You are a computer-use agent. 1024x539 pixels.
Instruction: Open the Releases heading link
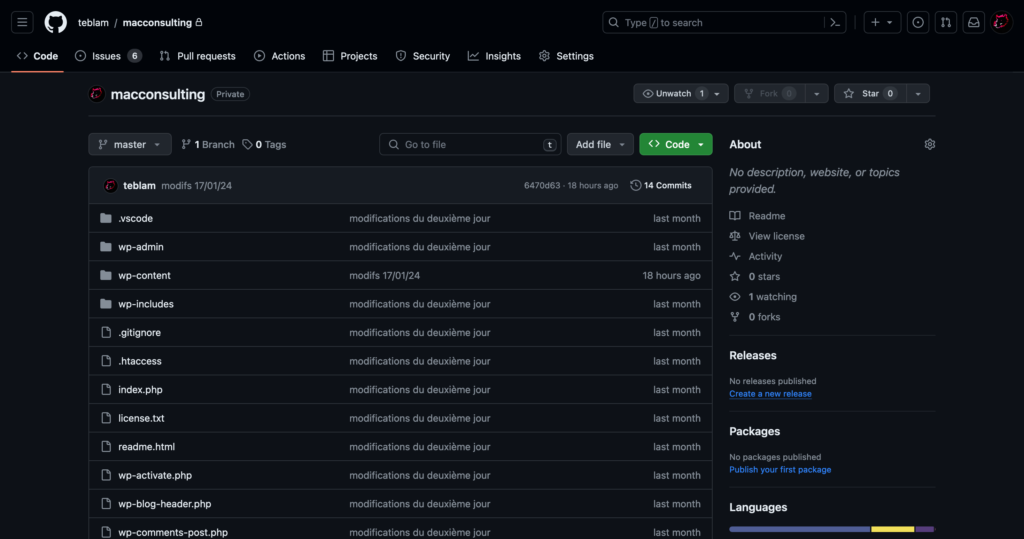pyautogui.click(x=752, y=355)
